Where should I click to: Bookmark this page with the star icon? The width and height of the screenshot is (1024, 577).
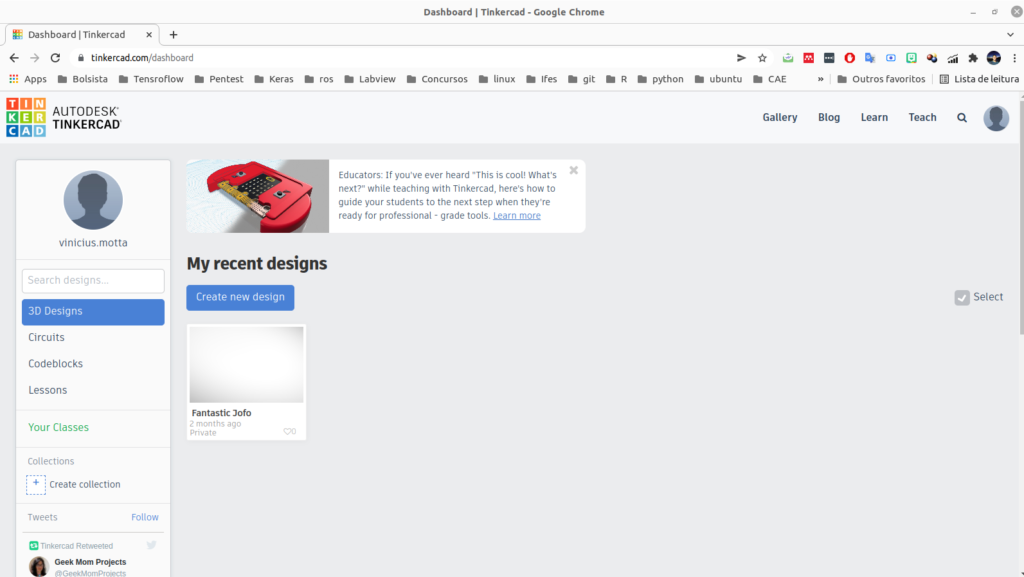coord(762,57)
